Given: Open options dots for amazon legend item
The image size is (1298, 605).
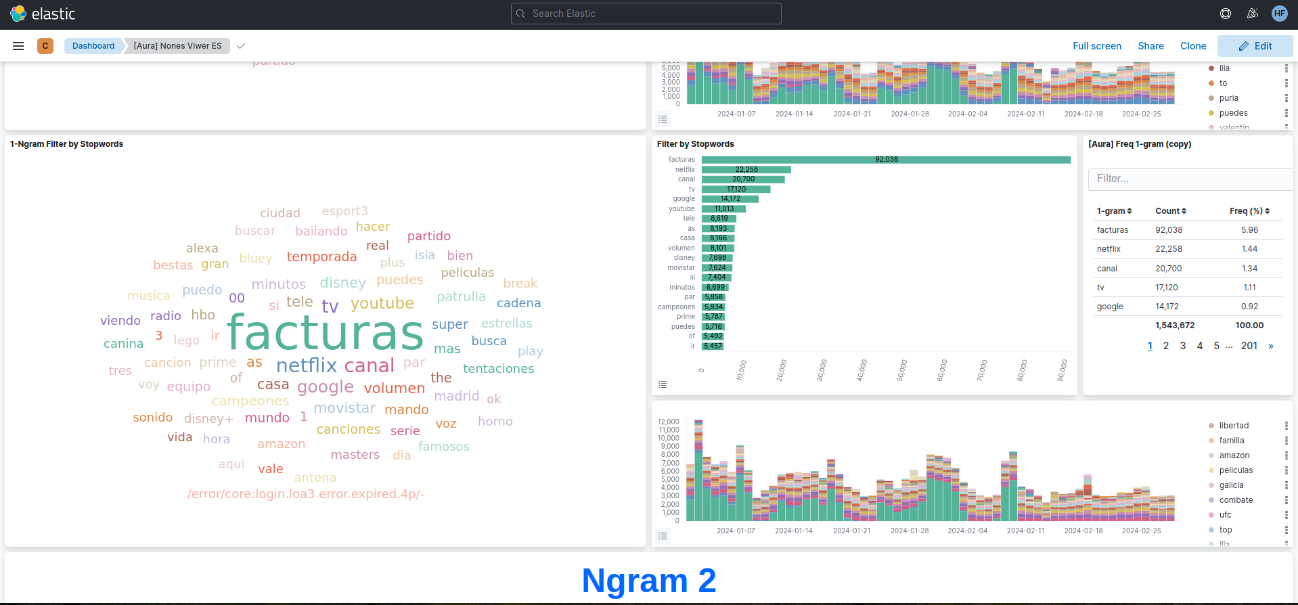Looking at the screenshot, I should pyautogui.click(x=1286, y=455).
